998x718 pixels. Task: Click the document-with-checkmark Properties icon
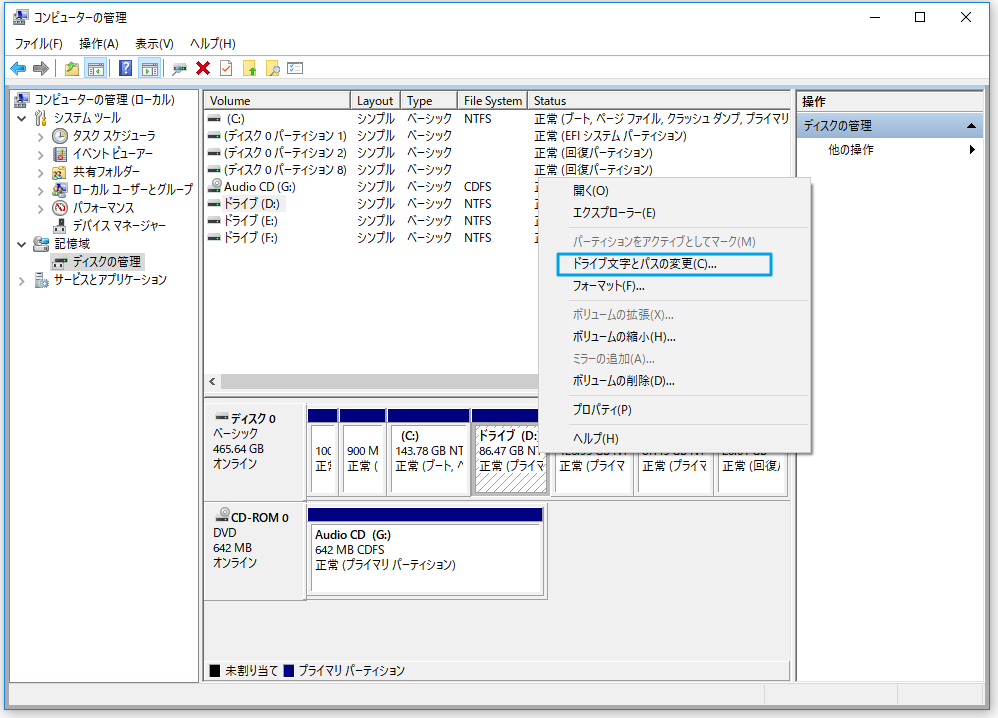coord(226,68)
